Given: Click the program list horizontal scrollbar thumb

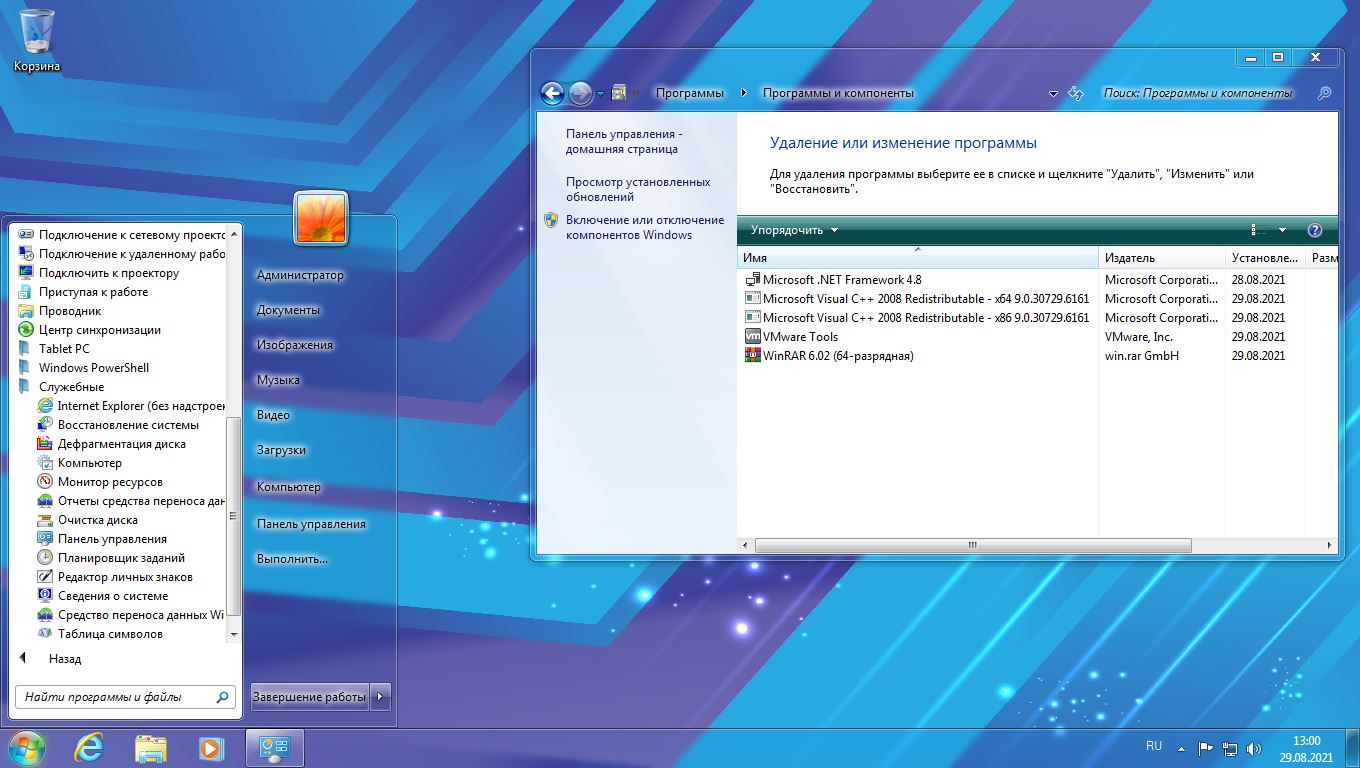Looking at the screenshot, I should pos(973,546).
